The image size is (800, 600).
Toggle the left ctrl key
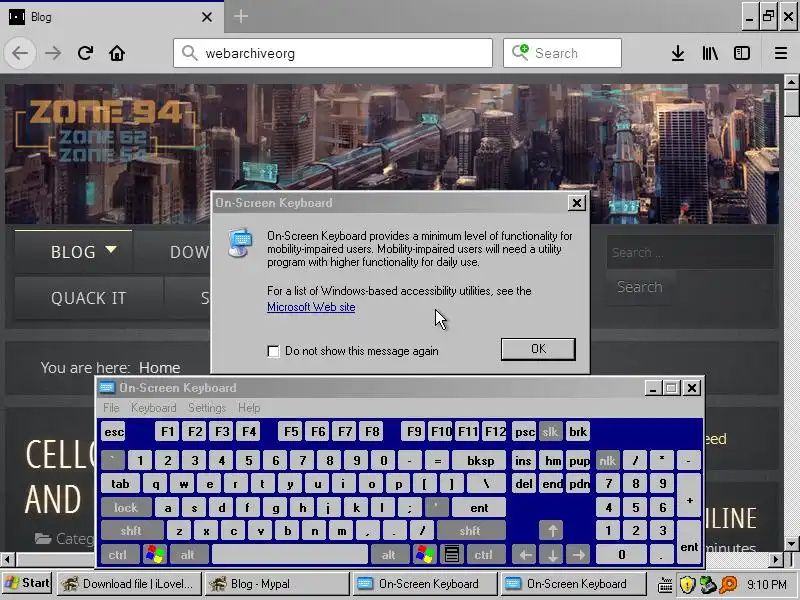118,554
